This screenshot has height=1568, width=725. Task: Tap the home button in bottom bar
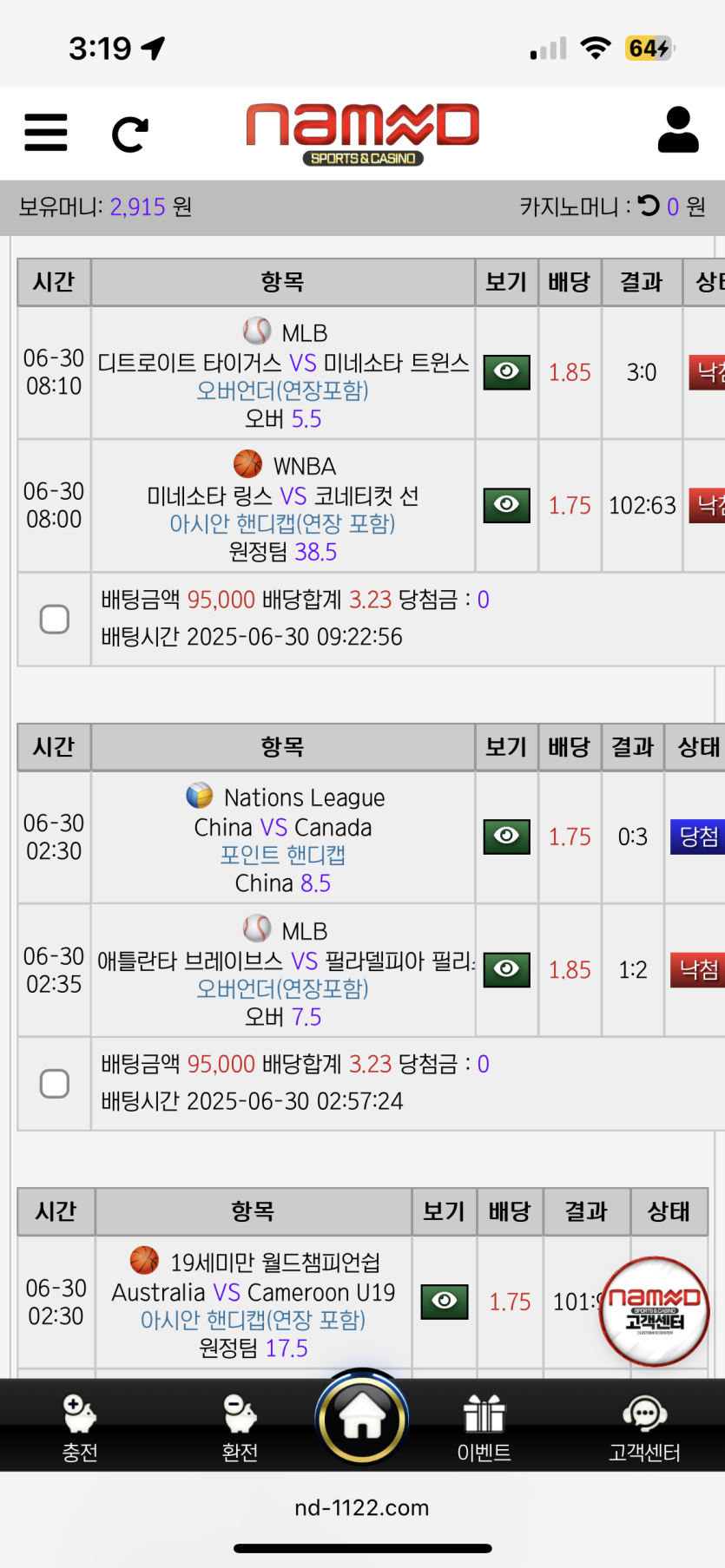coord(362,1419)
